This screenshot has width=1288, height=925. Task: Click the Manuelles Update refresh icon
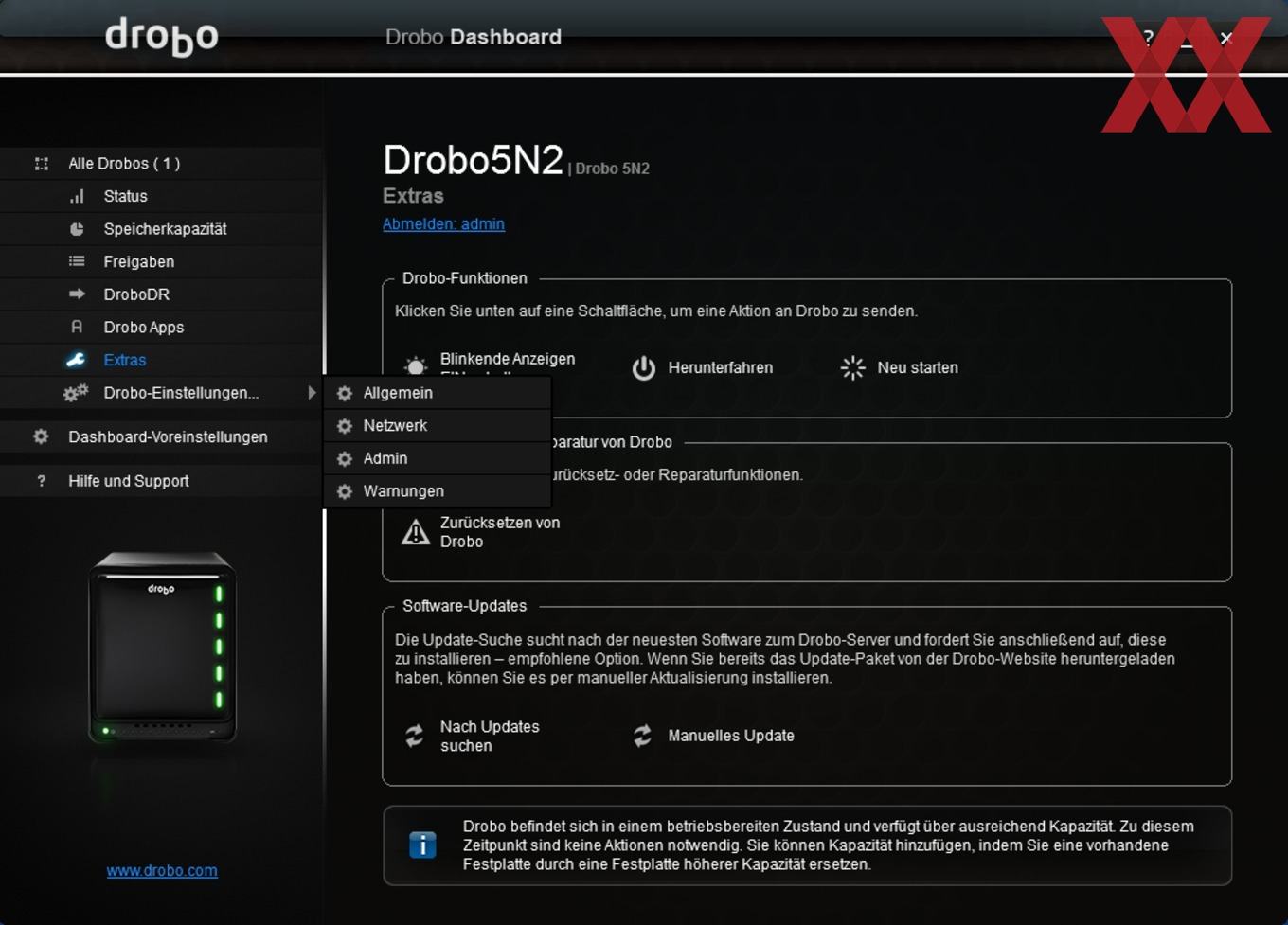[x=643, y=736]
